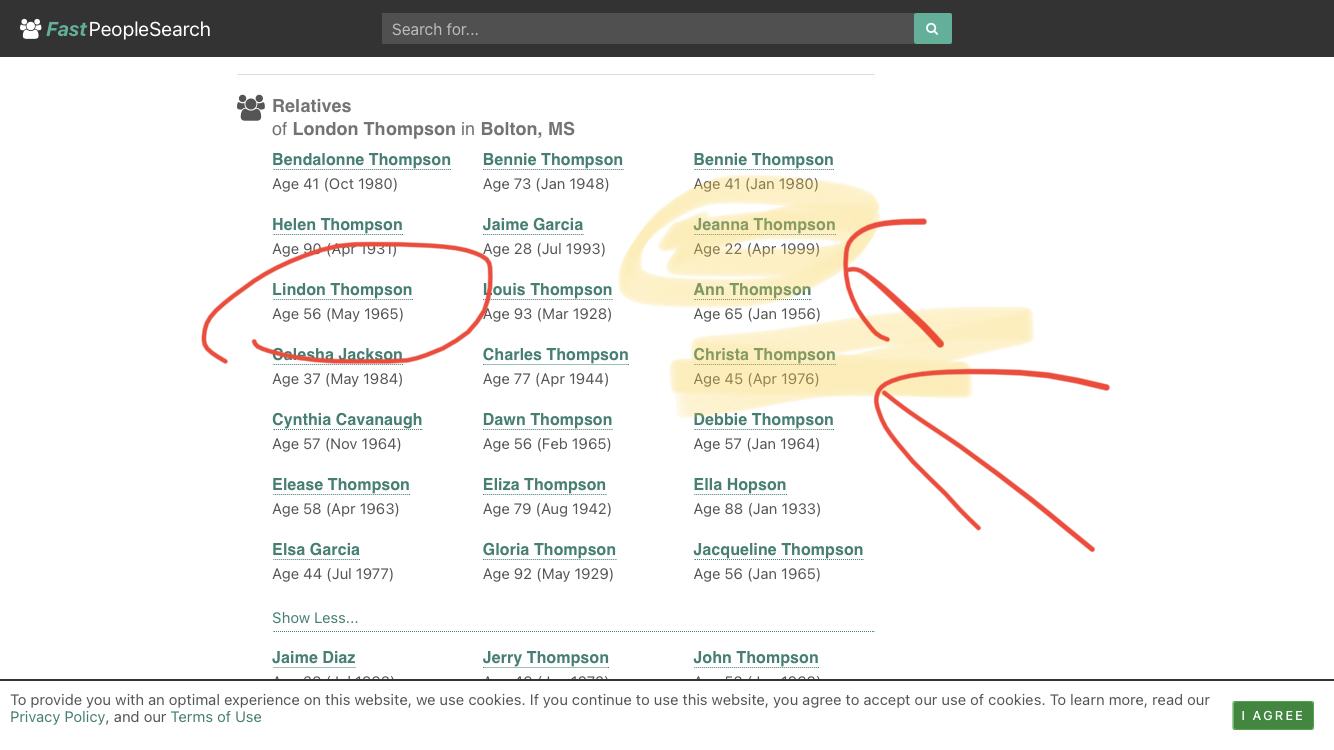Click text Age 44 (Jul 1977)
This screenshot has width=1334, height=750.
[333, 574]
